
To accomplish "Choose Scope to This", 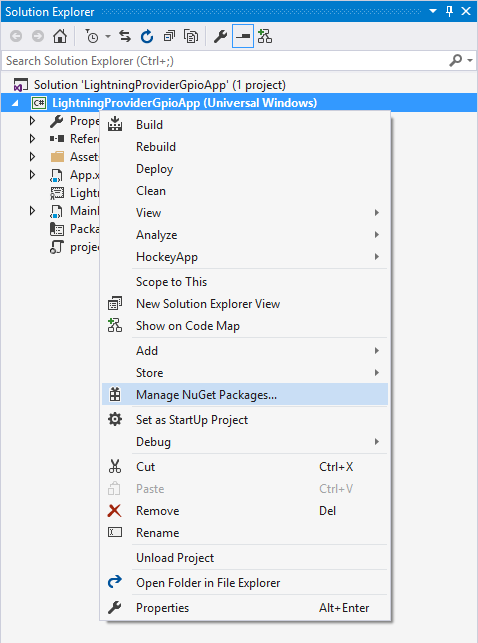I will pos(245,282).
